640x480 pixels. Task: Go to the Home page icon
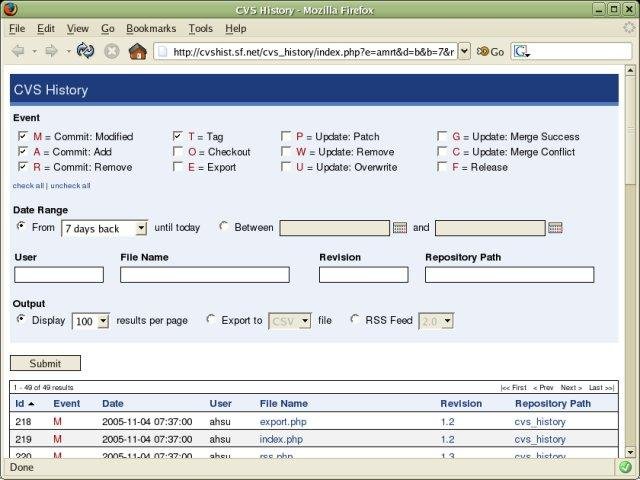pos(138,51)
